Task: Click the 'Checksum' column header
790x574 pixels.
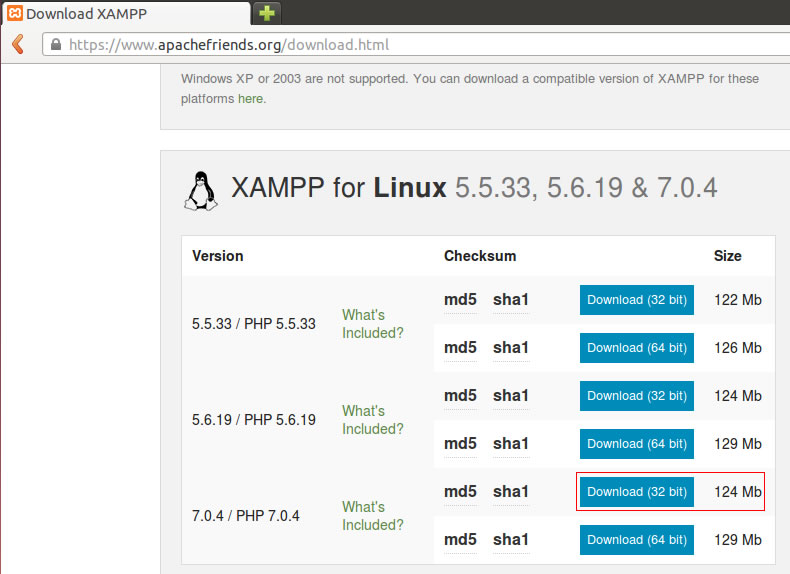Action: point(480,256)
